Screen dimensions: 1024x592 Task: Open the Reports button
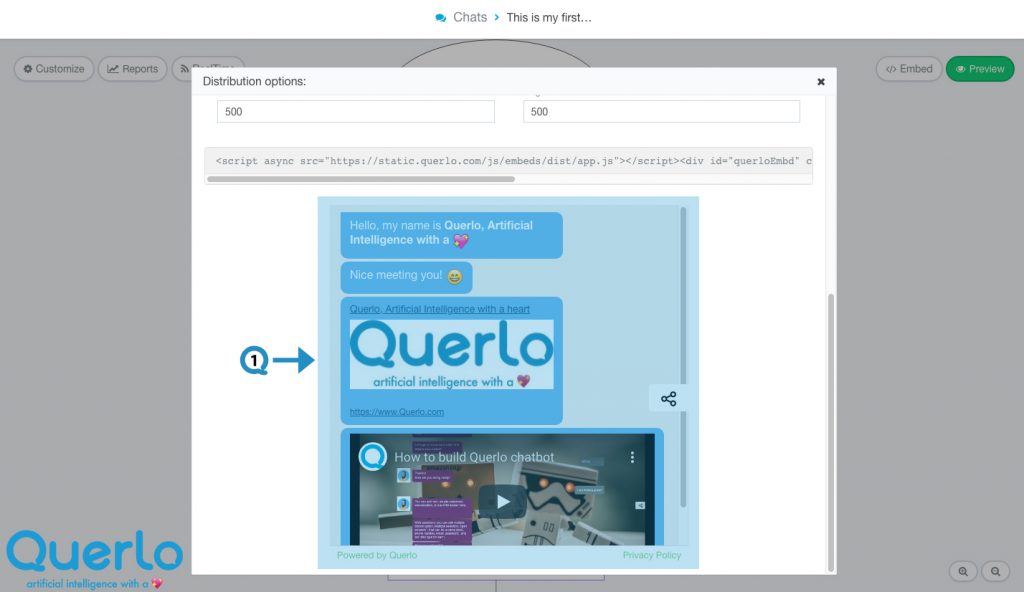(x=133, y=69)
